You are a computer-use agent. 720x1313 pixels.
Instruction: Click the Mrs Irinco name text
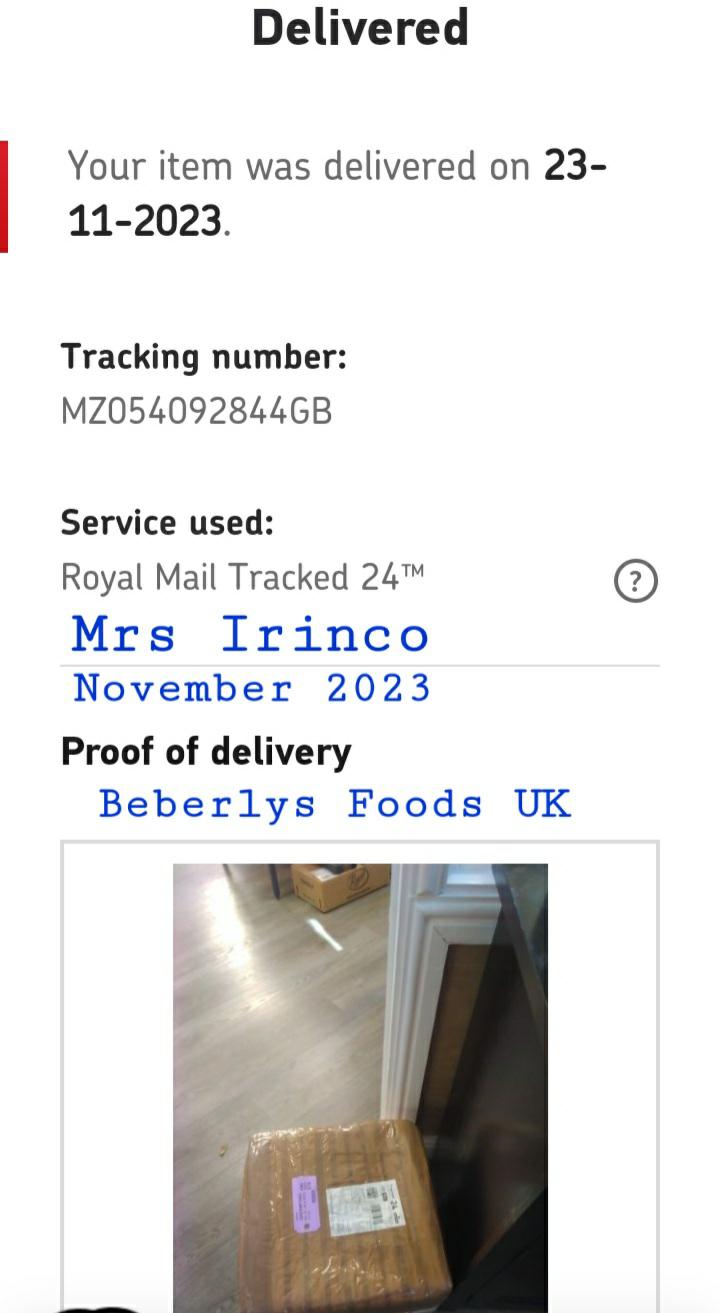pyautogui.click(x=250, y=635)
